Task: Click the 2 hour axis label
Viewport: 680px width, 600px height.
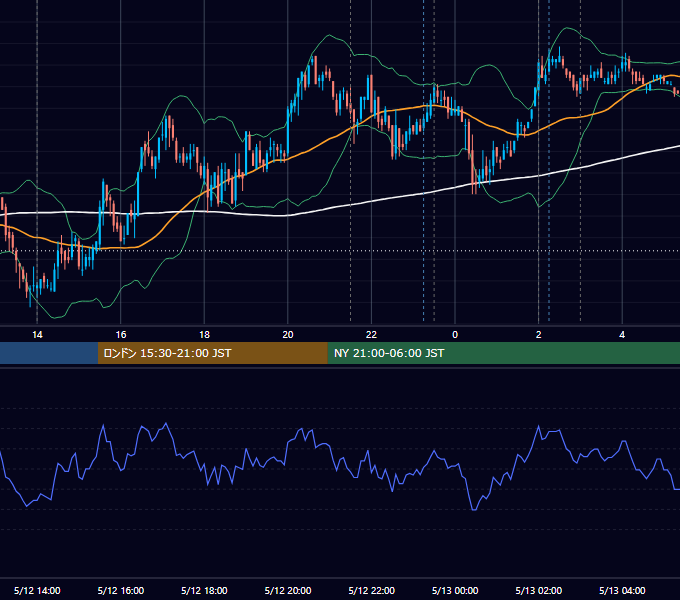Action: (x=539, y=335)
